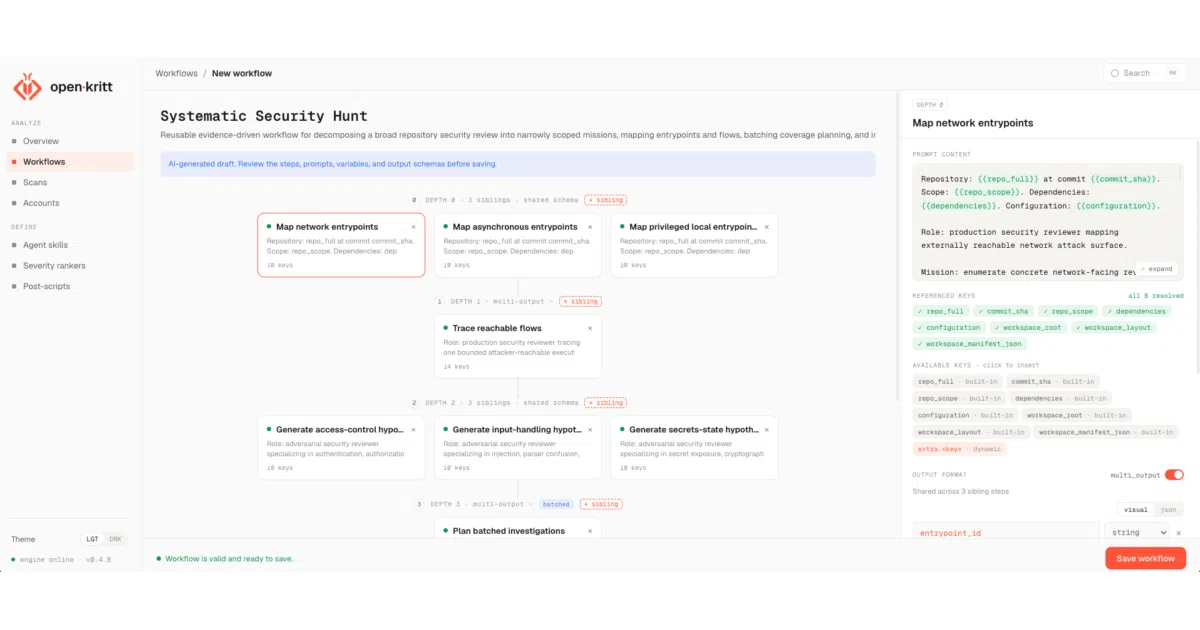Click the entrypoint_id name field
This screenshot has width=1200, height=630.
[x=1006, y=533]
